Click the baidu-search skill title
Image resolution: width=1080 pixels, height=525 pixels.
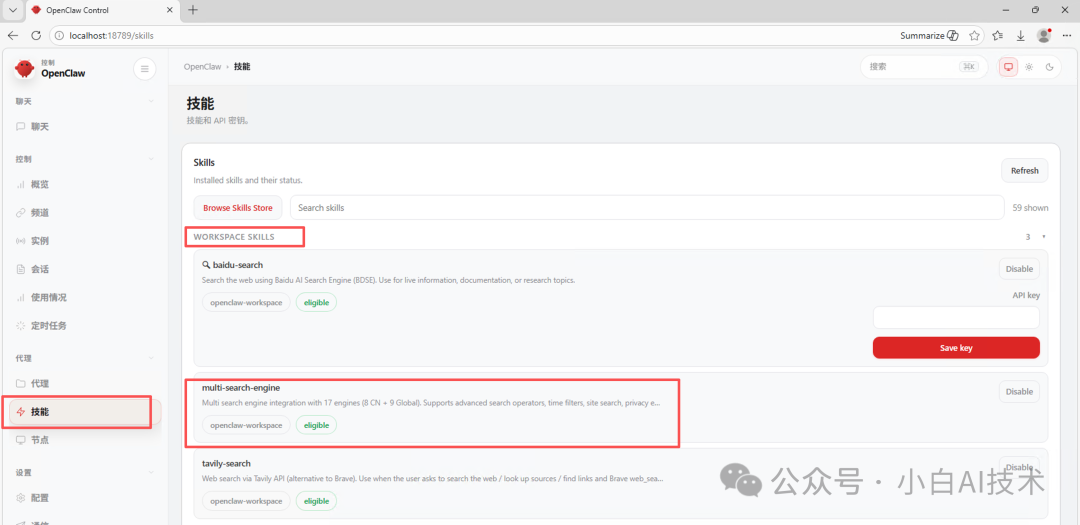pyautogui.click(x=238, y=265)
